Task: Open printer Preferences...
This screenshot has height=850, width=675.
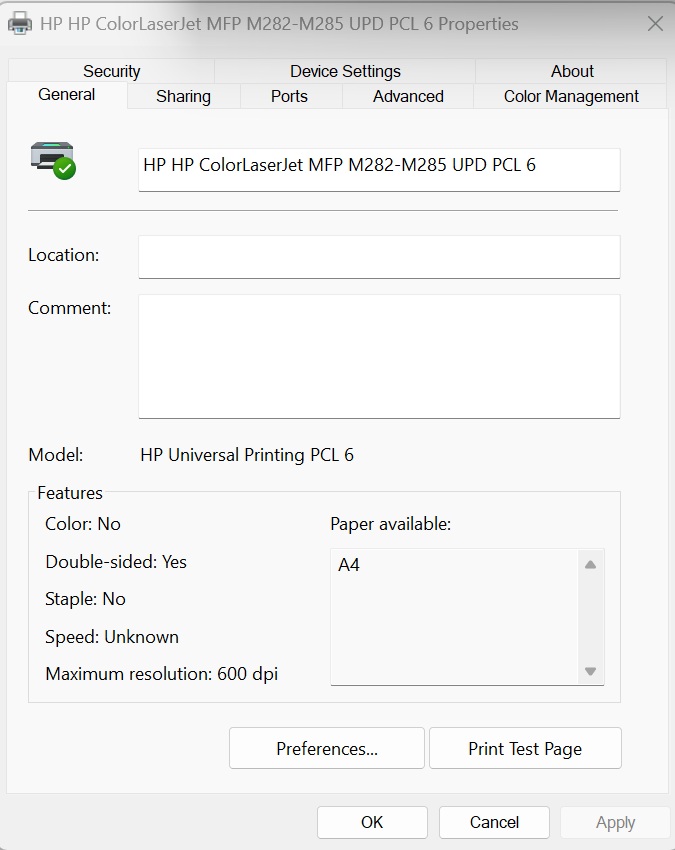Action: tap(327, 748)
